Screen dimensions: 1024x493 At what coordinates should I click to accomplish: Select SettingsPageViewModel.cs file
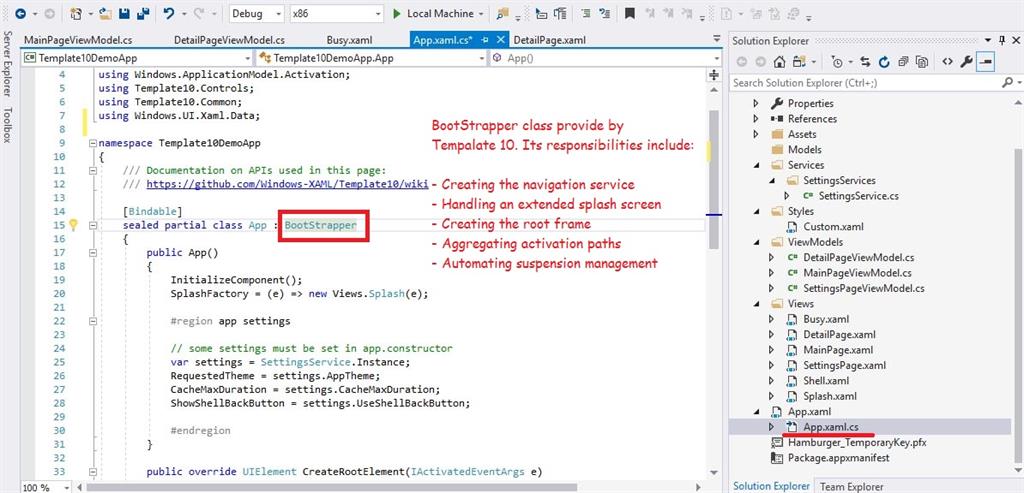click(x=863, y=288)
